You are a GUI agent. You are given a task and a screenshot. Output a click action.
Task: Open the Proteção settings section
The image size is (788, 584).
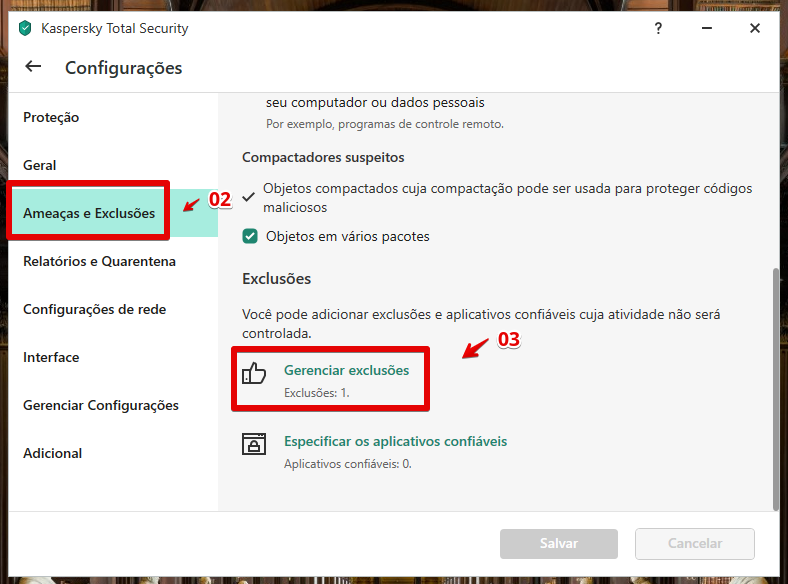coord(51,117)
